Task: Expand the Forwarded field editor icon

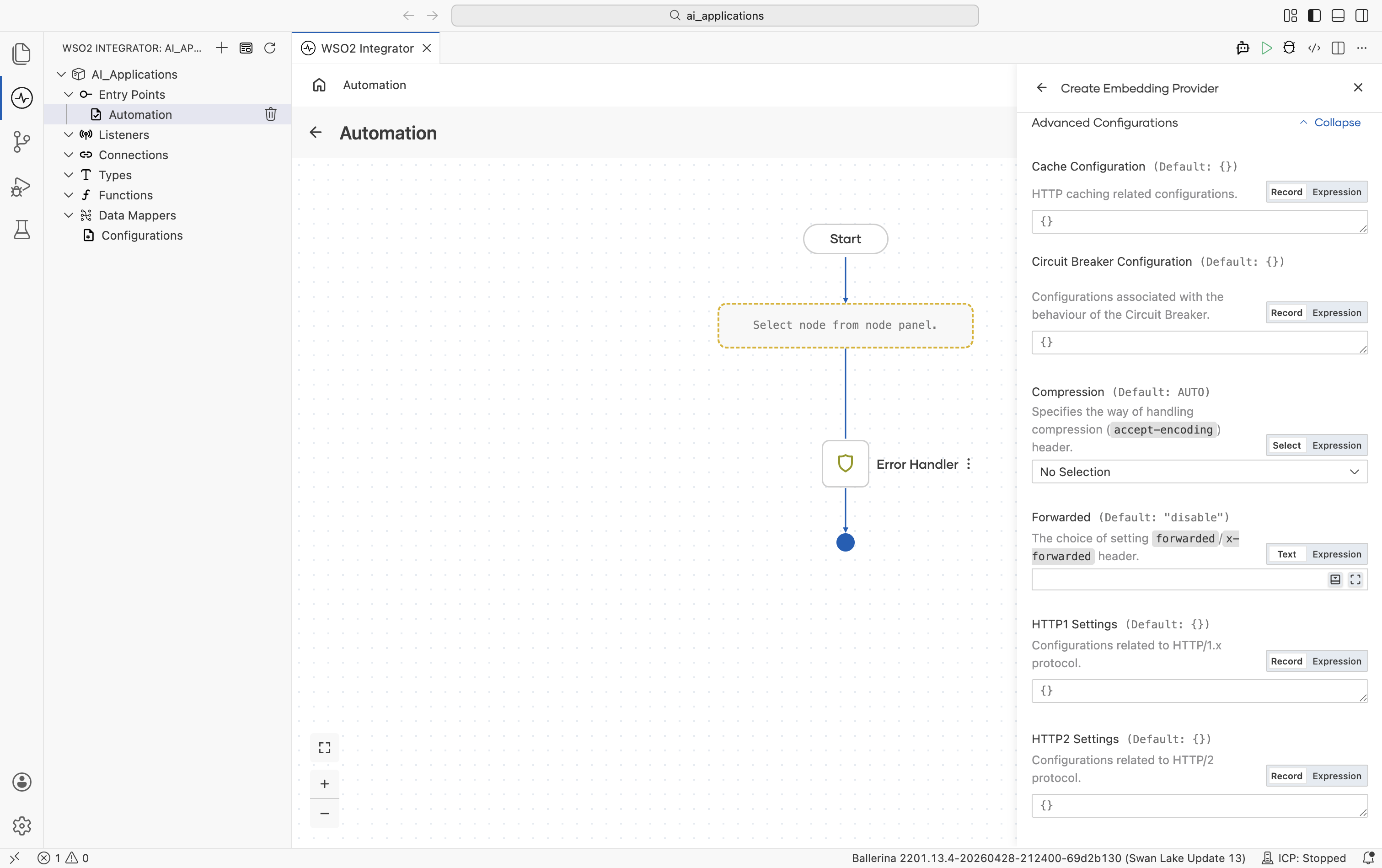Action: [x=1355, y=579]
